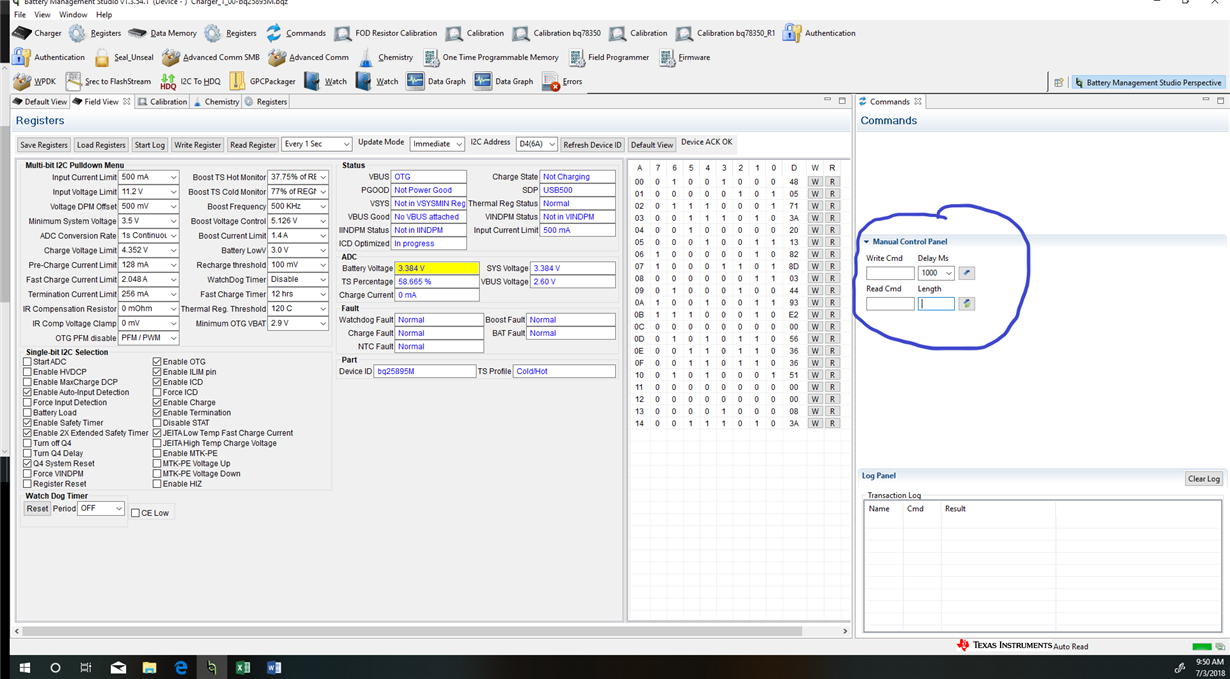Open the I2C To HDQ tool

(x=190, y=81)
